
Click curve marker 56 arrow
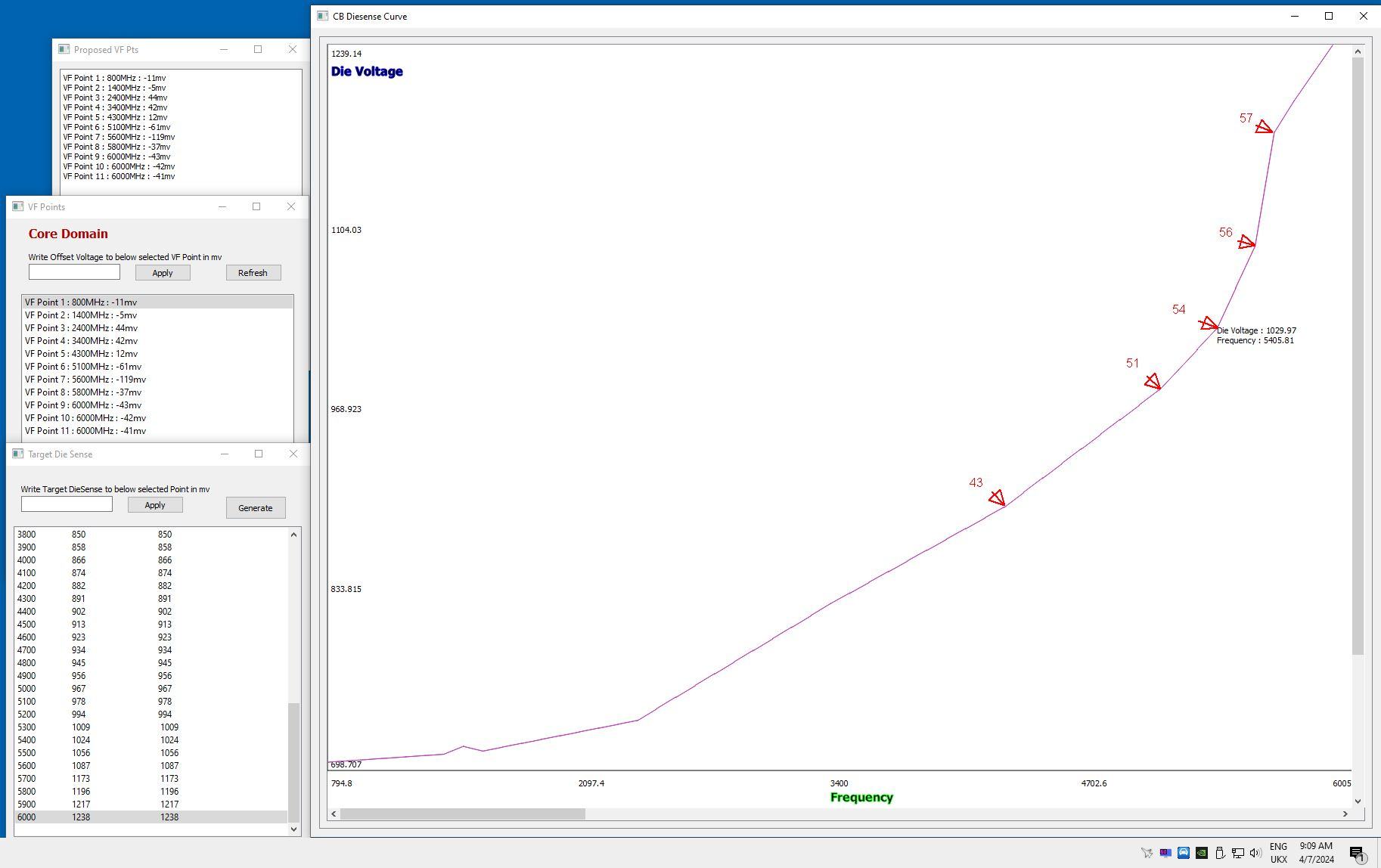pos(1246,243)
